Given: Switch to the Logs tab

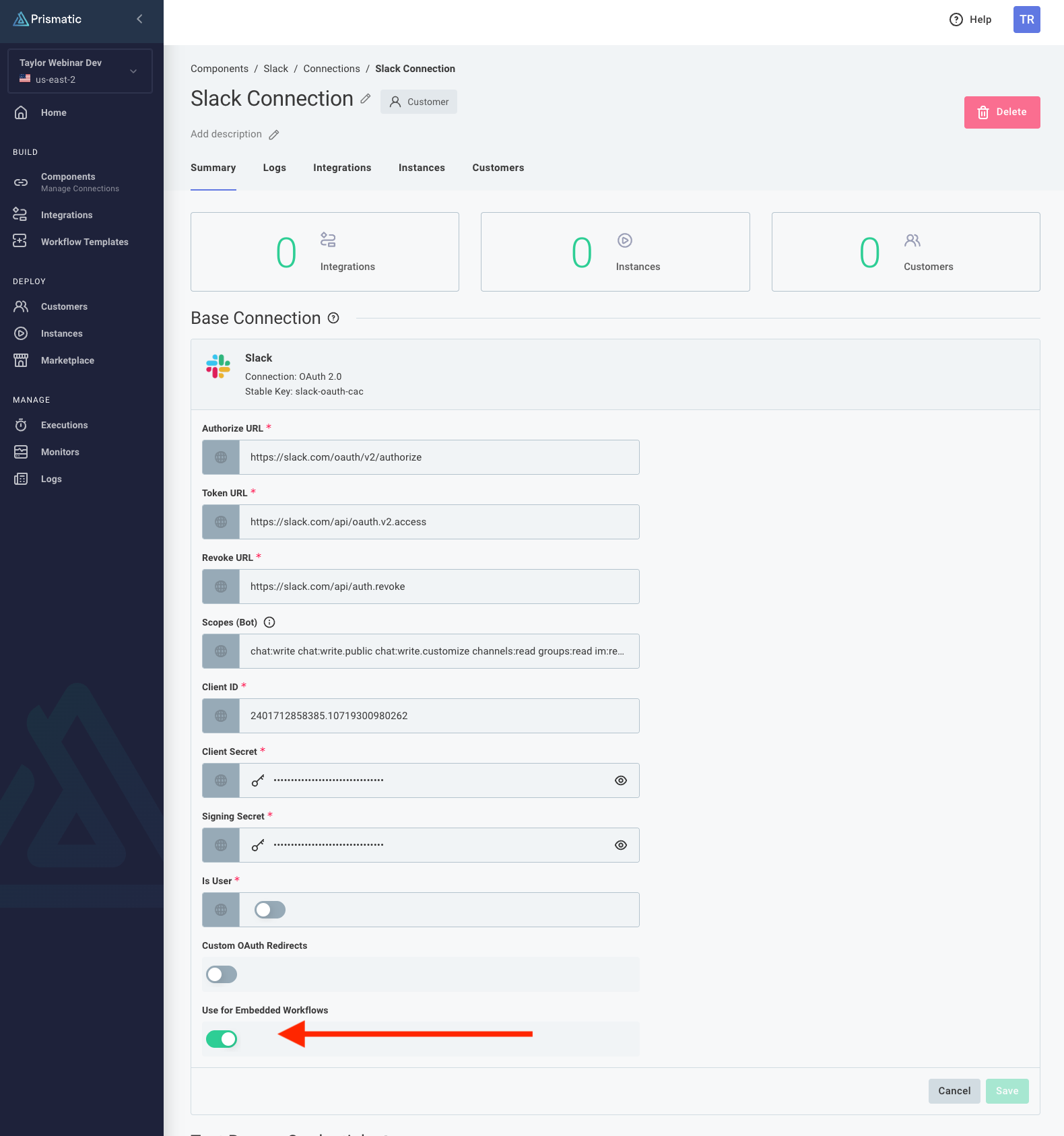Looking at the screenshot, I should pyautogui.click(x=274, y=168).
